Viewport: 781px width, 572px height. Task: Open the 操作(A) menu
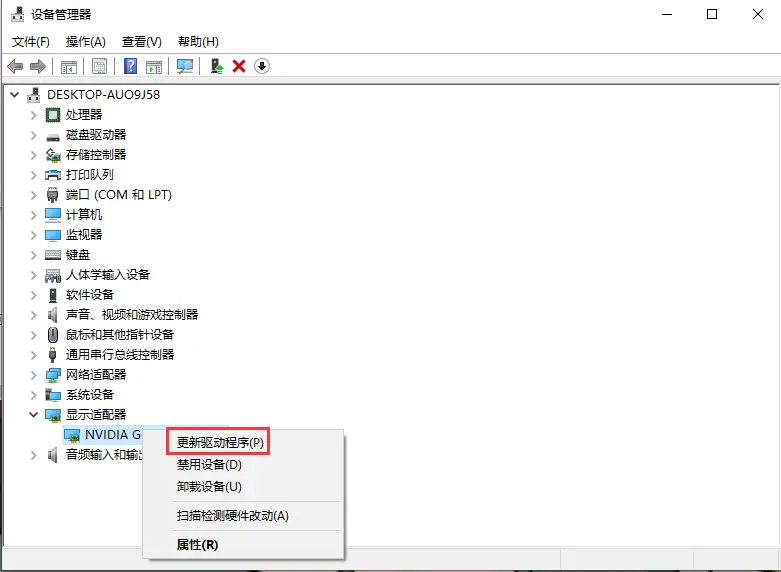tap(85, 41)
